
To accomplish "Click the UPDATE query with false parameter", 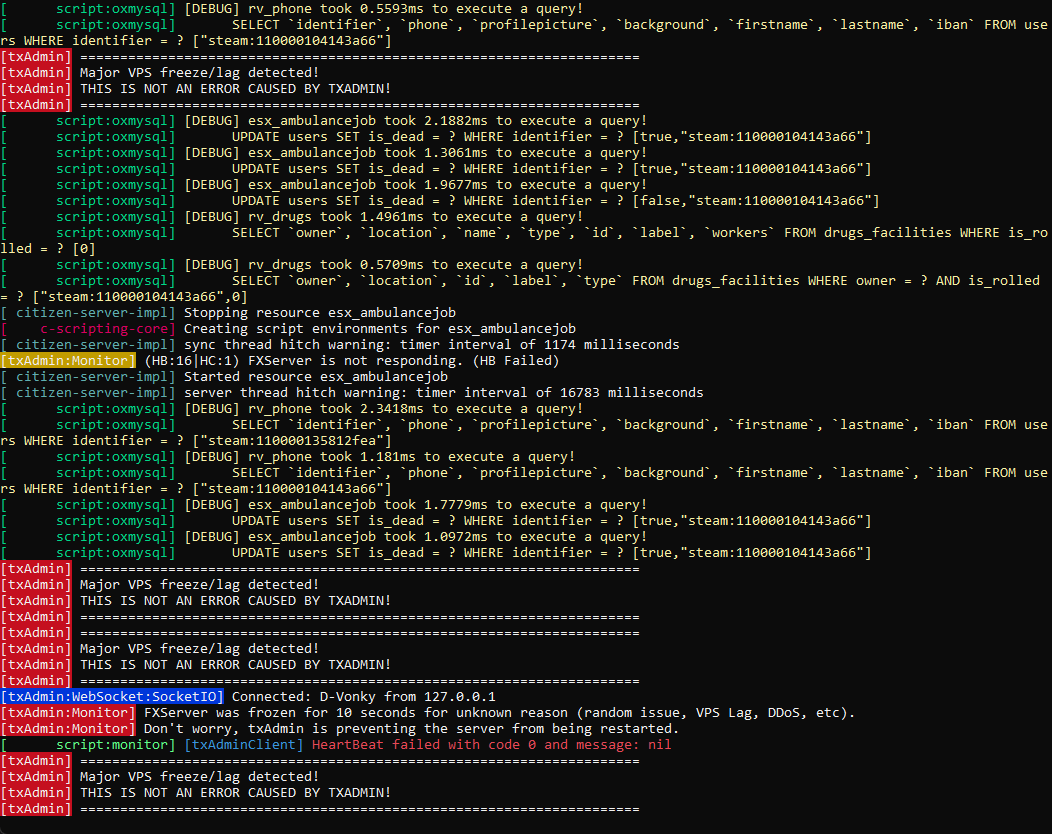I will [x=555, y=201].
